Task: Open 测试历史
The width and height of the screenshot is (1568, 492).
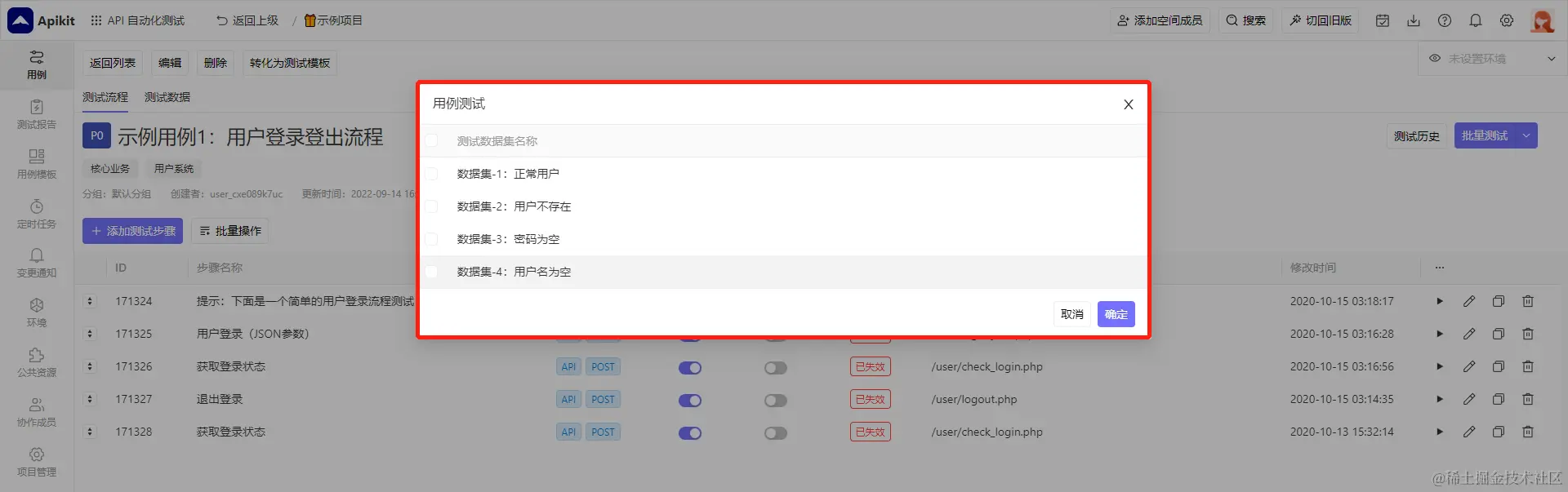Action: (1417, 136)
